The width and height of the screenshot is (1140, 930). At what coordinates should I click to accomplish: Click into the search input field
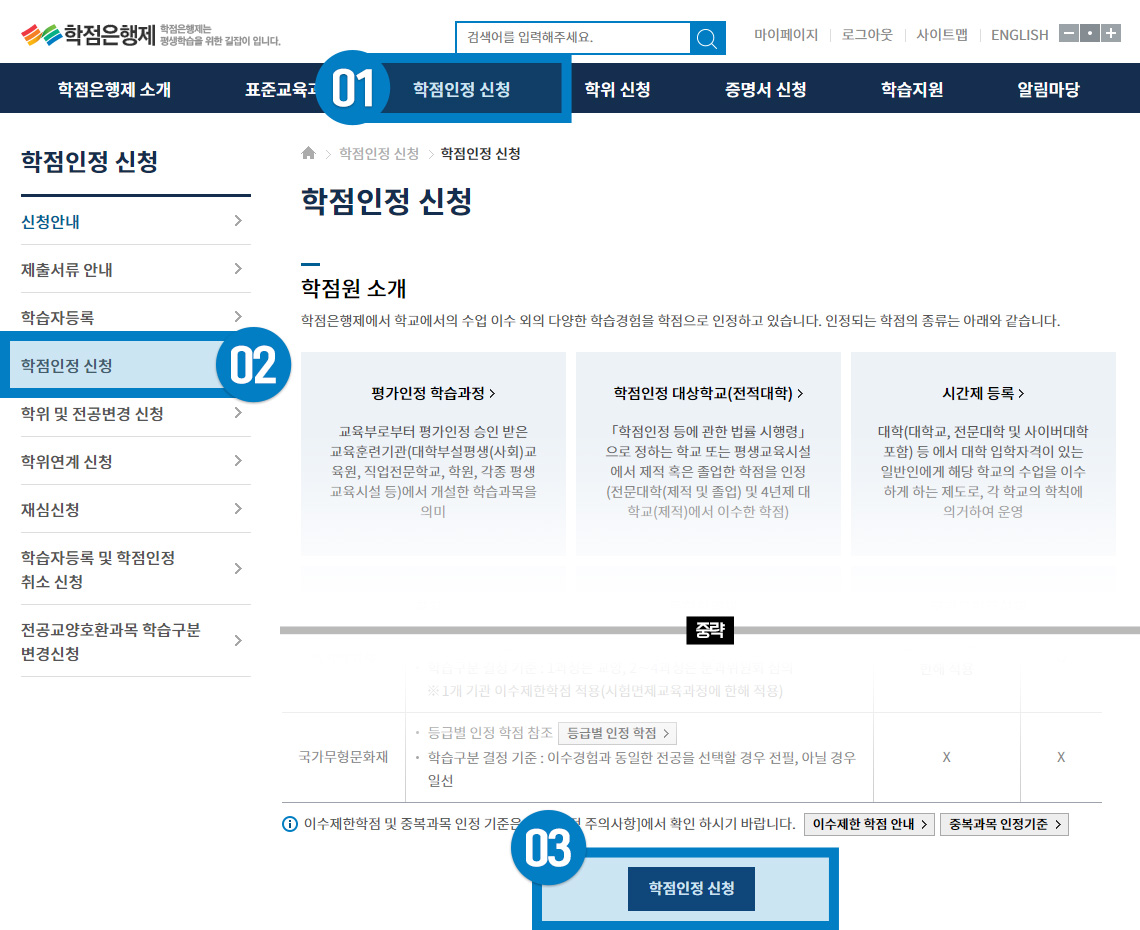tap(572, 38)
